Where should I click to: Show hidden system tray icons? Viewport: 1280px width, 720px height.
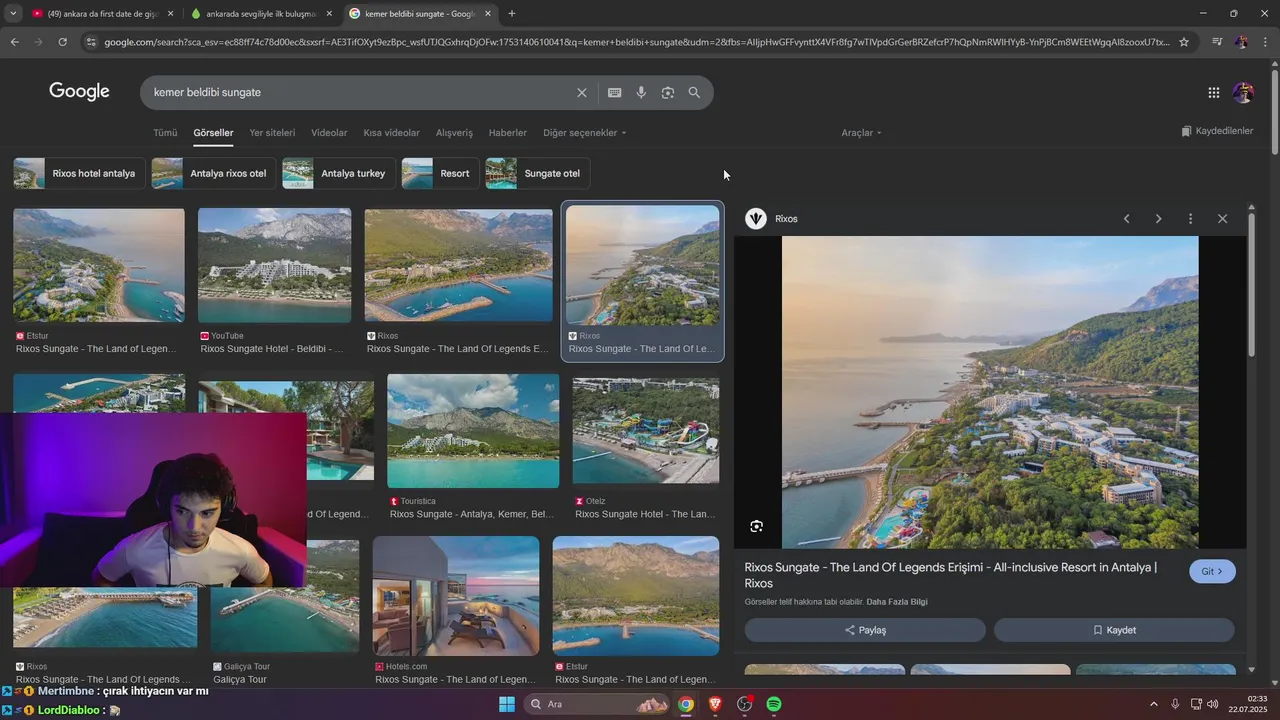(1153, 704)
